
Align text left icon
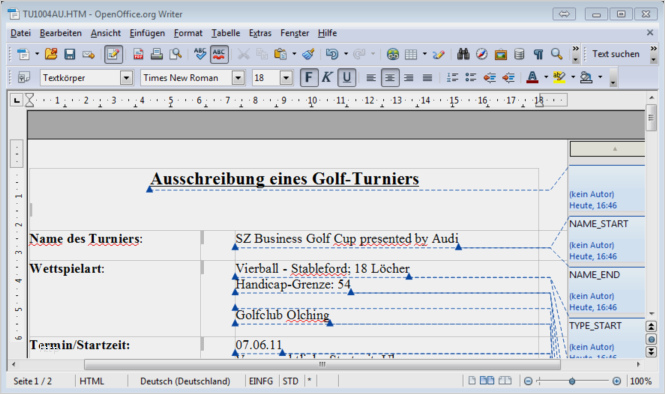(x=371, y=78)
